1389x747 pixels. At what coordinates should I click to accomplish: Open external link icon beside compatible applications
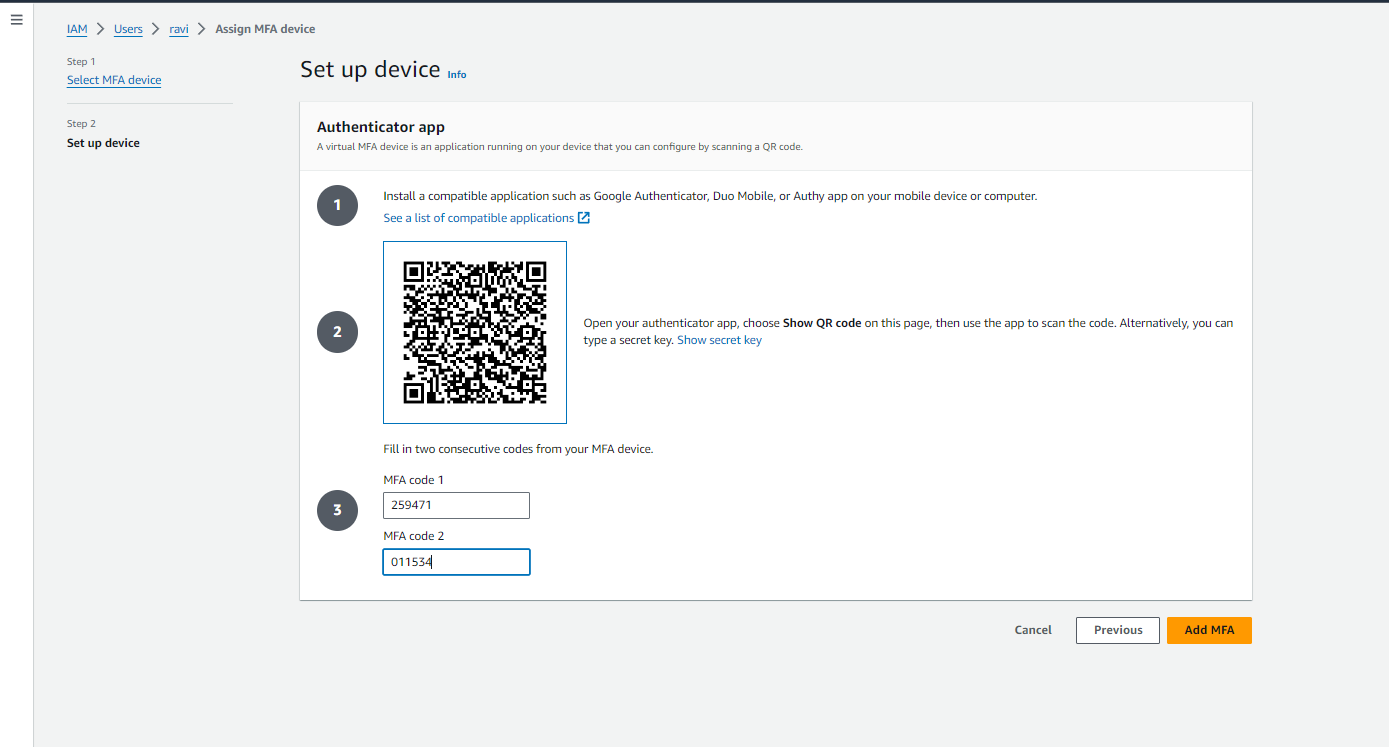[x=584, y=218]
